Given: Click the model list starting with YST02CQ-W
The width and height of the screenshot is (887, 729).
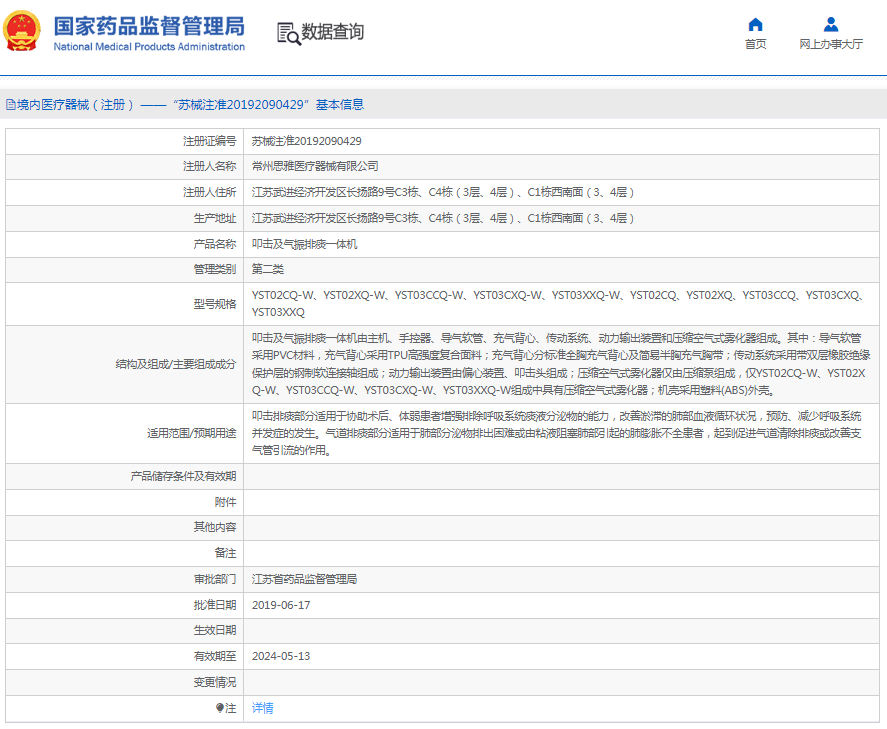Looking at the screenshot, I should pyautogui.click(x=558, y=304).
